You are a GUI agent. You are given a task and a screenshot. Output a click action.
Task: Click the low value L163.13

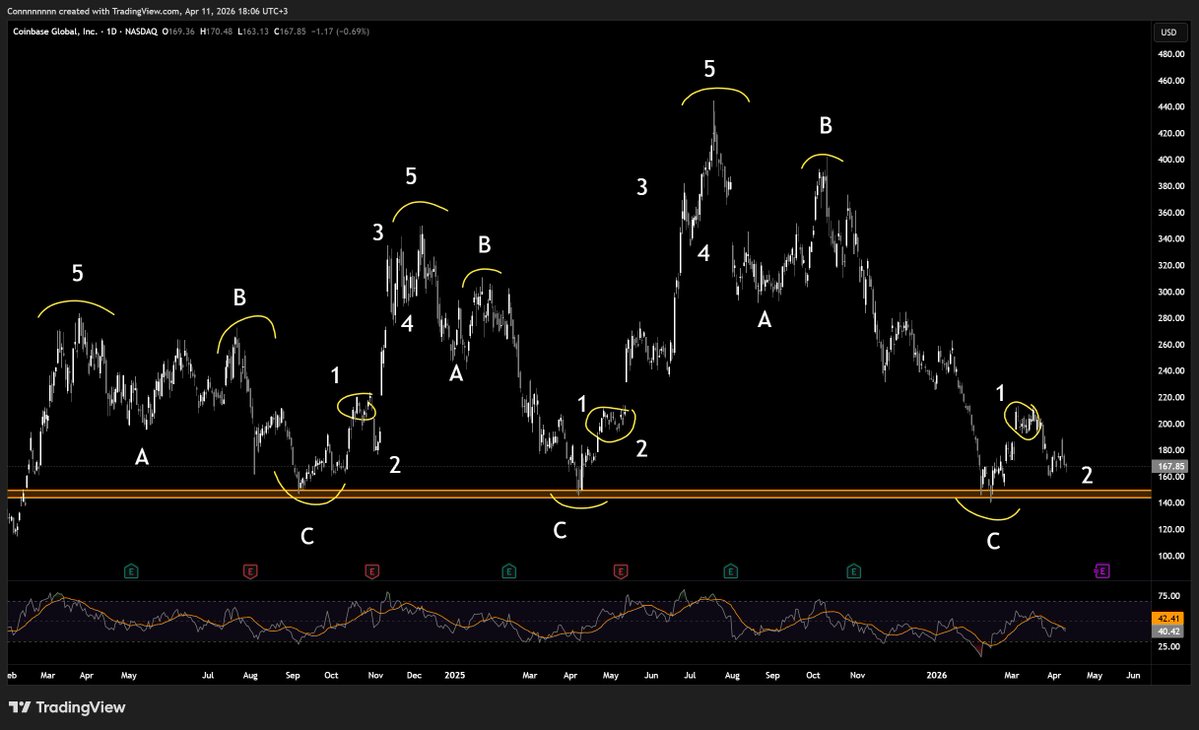253,31
